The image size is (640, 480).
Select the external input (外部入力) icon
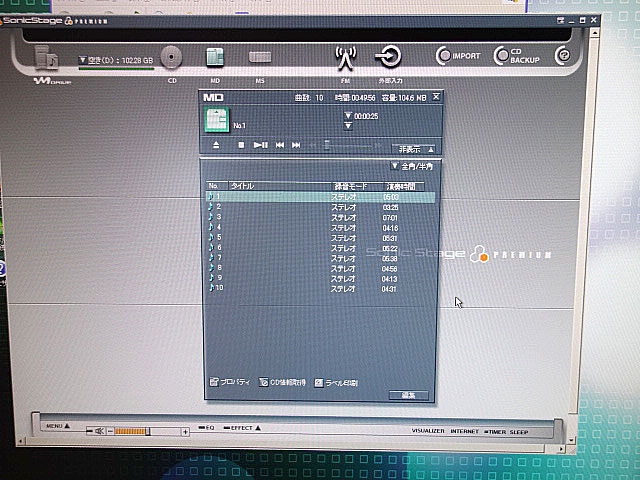coord(388,56)
